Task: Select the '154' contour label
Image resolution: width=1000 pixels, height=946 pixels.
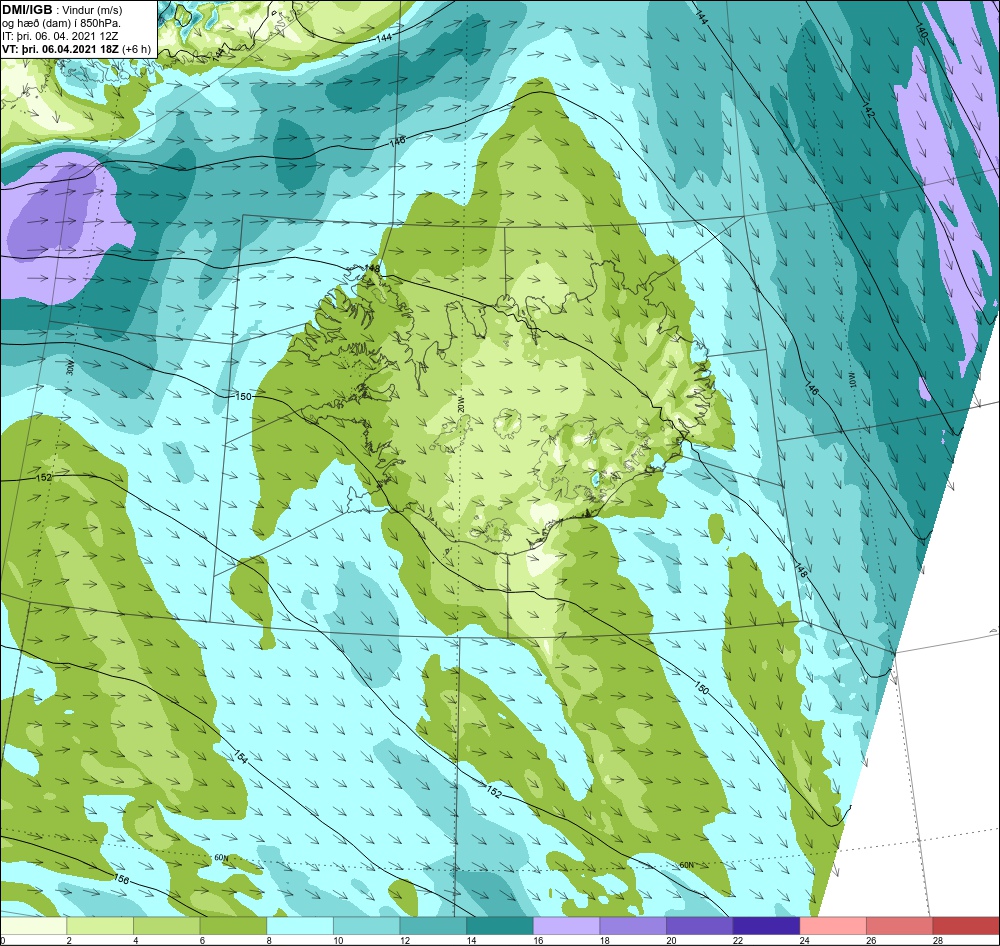Action: point(240,757)
